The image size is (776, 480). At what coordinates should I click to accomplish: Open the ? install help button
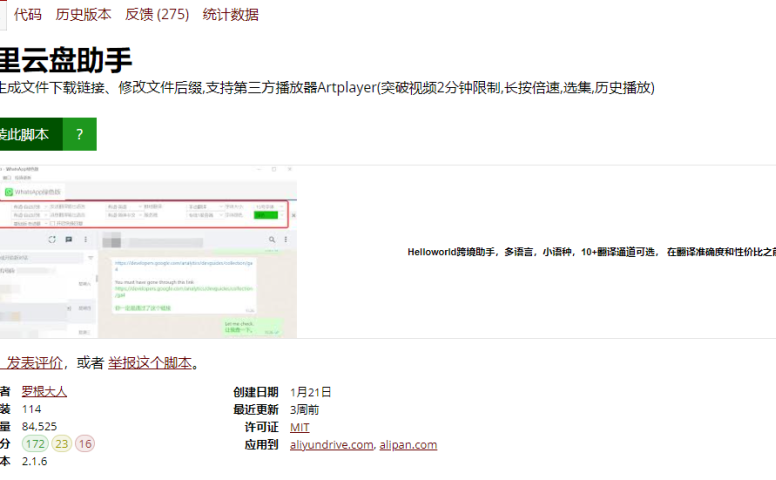pyautogui.click(x=80, y=134)
